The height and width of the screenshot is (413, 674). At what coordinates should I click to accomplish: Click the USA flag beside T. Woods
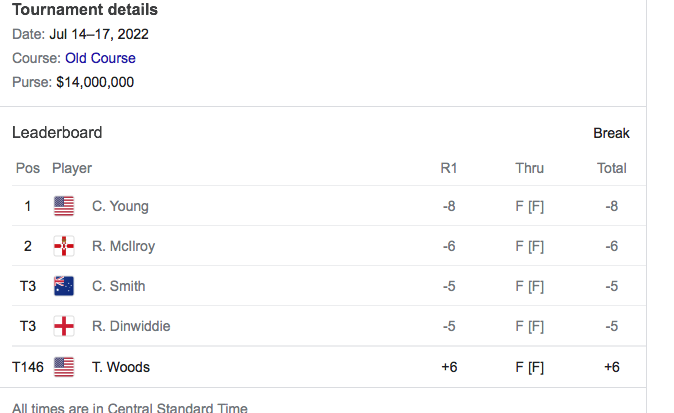click(64, 367)
